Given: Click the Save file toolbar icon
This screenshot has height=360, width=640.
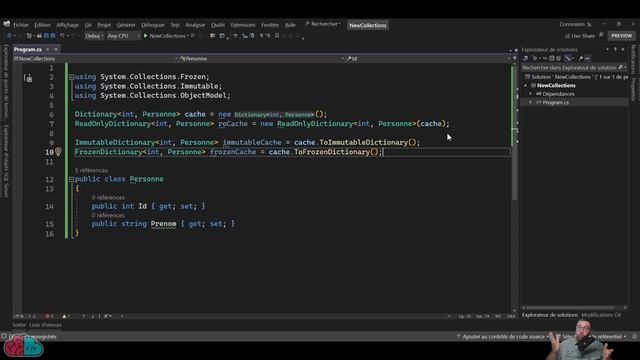Looking at the screenshot, I should tap(46, 36).
